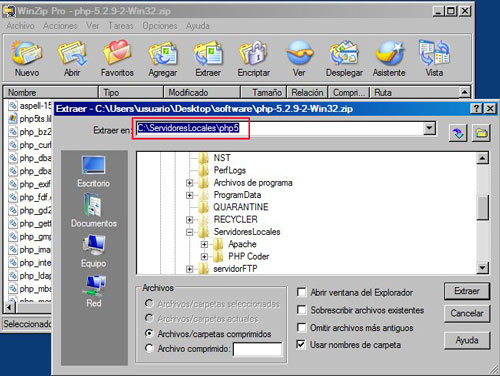Check Abrir ventana del Explorador
The width and height of the screenshot is (500, 376).
pyautogui.click(x=301, y=292)
